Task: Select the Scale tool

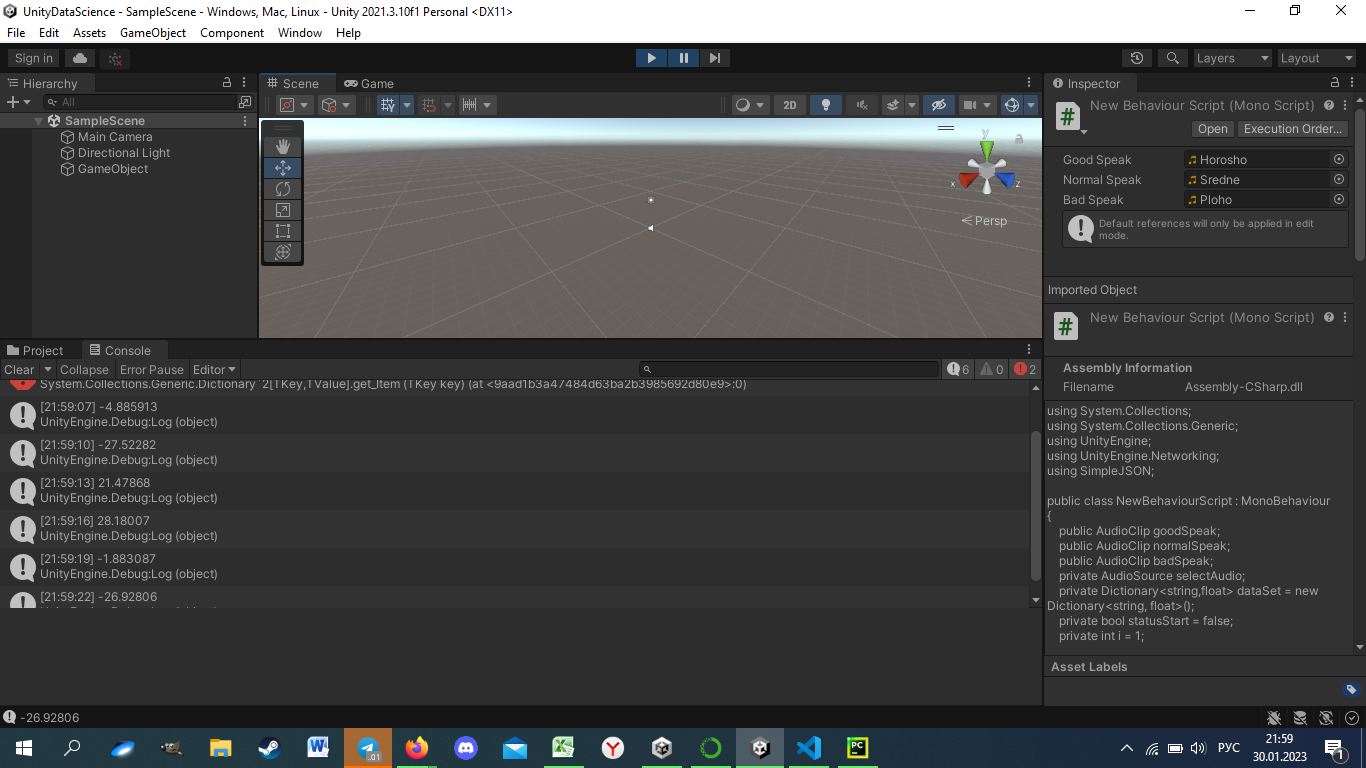Action: 282,209
